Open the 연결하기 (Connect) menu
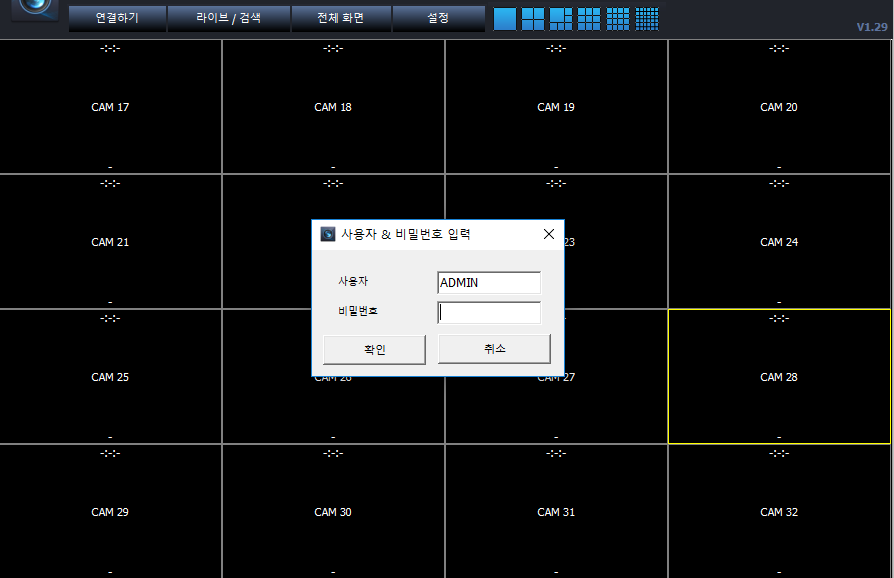Screen dimensions: 894x578 click(x=117, y=18)
